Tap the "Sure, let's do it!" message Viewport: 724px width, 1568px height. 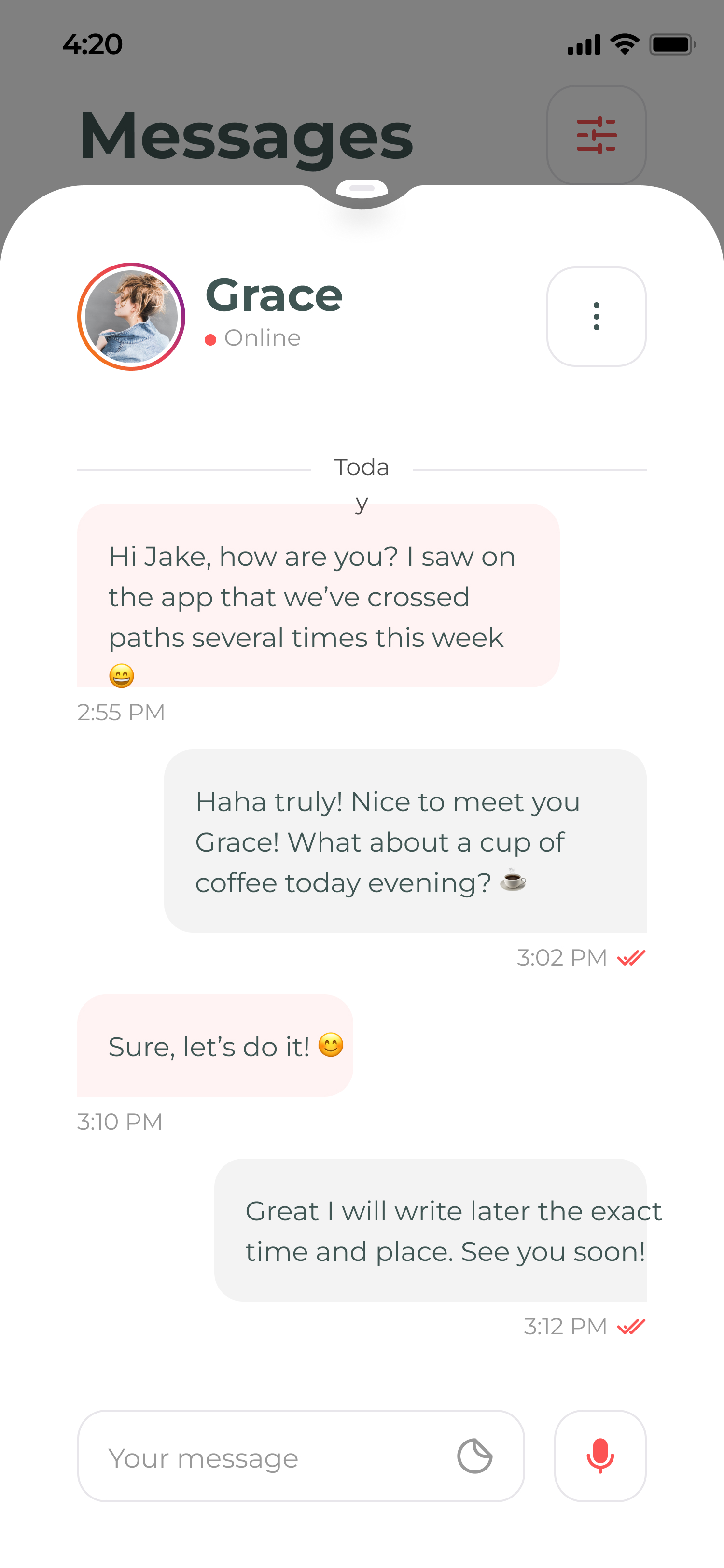(215, 1046)
